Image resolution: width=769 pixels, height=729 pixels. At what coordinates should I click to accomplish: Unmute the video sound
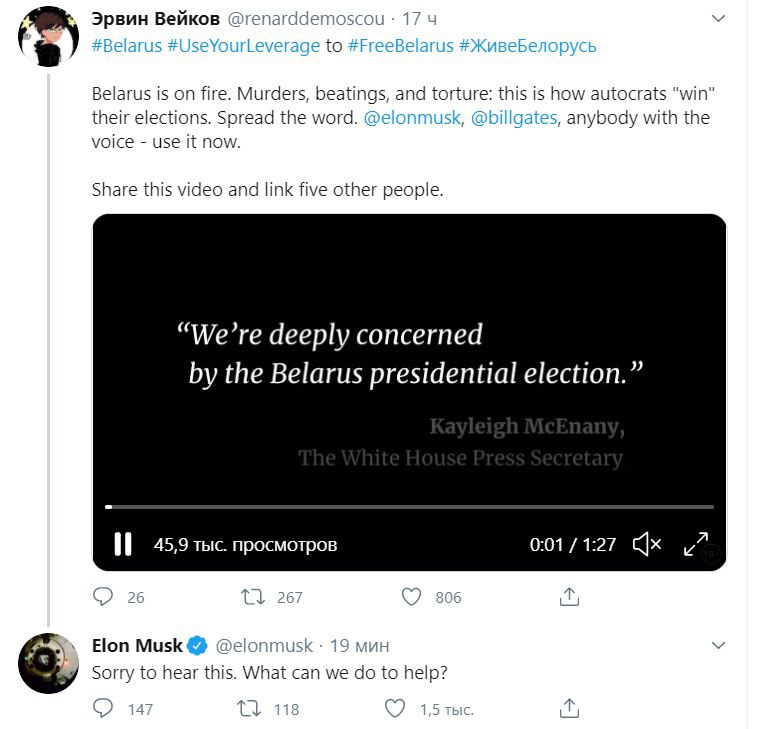(647, 544)
